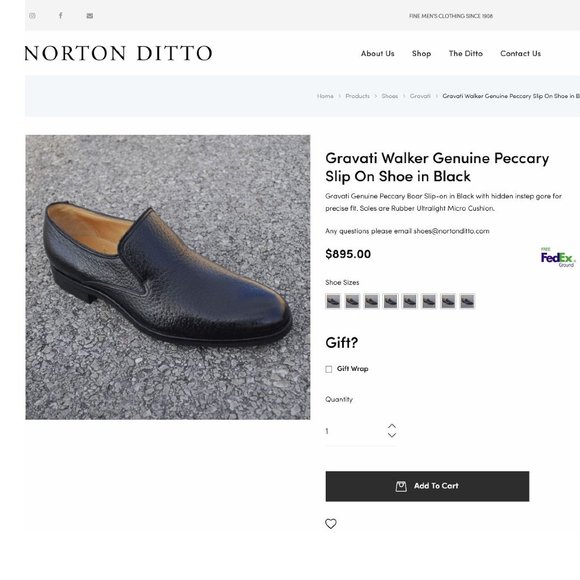Screen dimensions: 580x580
Task: Select the last shoe size swatch
Action: pos(467,301)
